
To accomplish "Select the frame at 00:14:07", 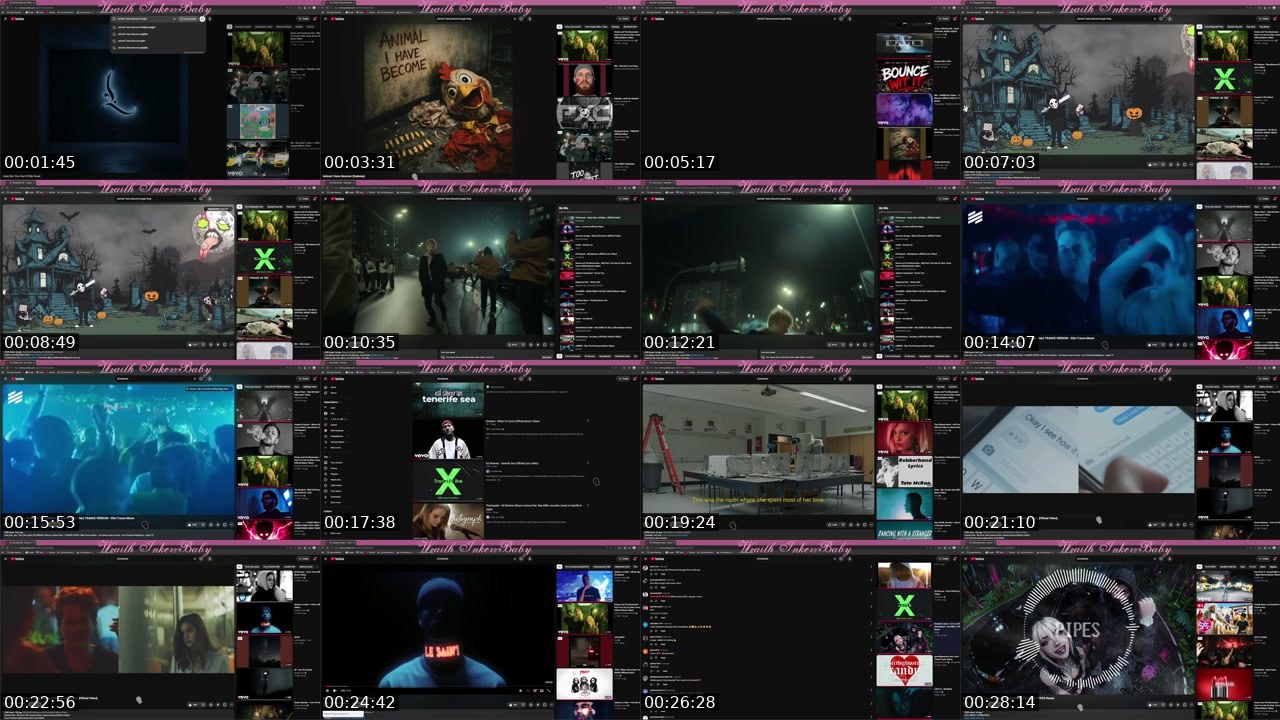I will click(1120, 270).
